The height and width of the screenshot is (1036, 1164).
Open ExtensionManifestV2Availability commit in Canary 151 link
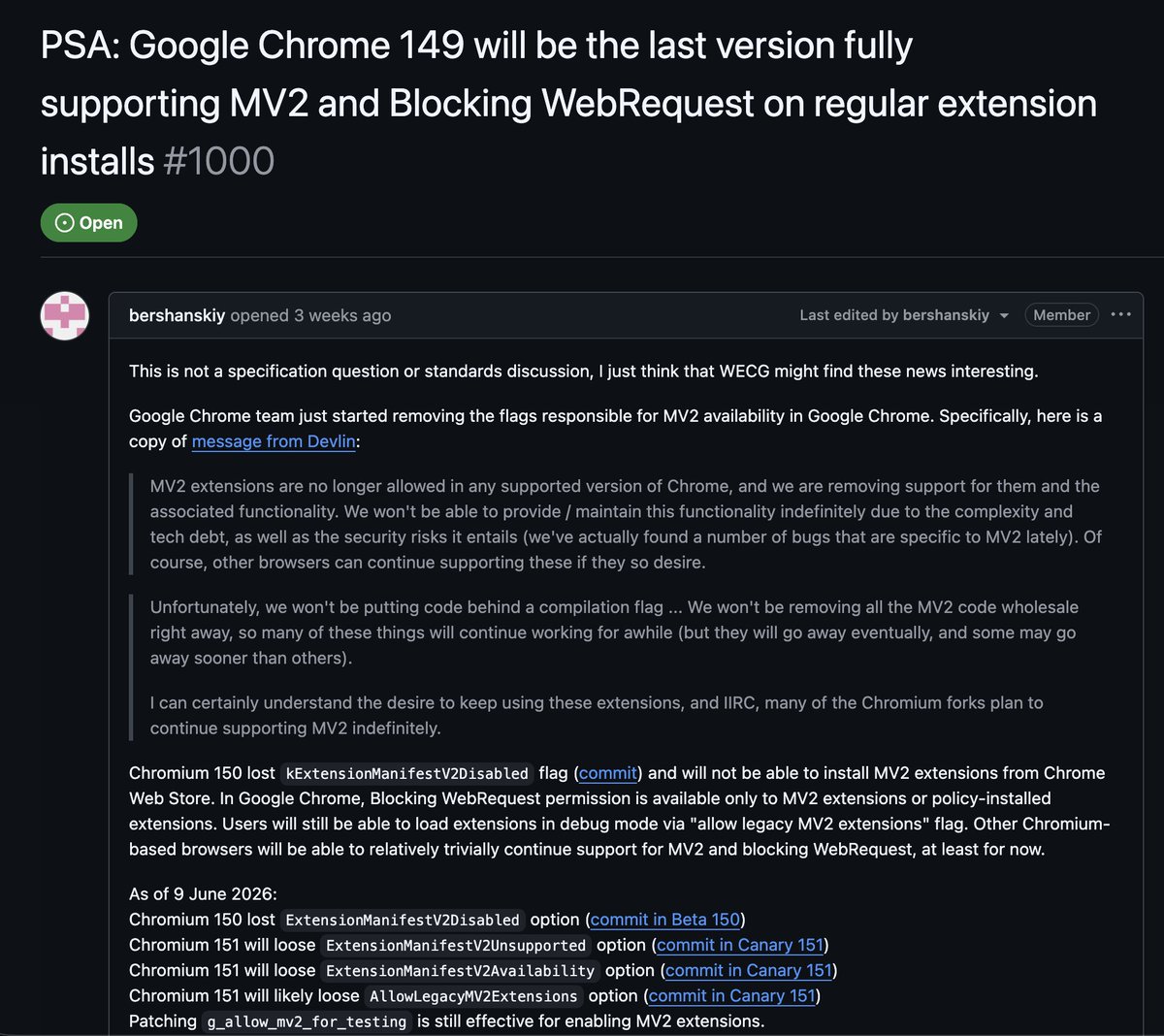(x=749, y=970)
